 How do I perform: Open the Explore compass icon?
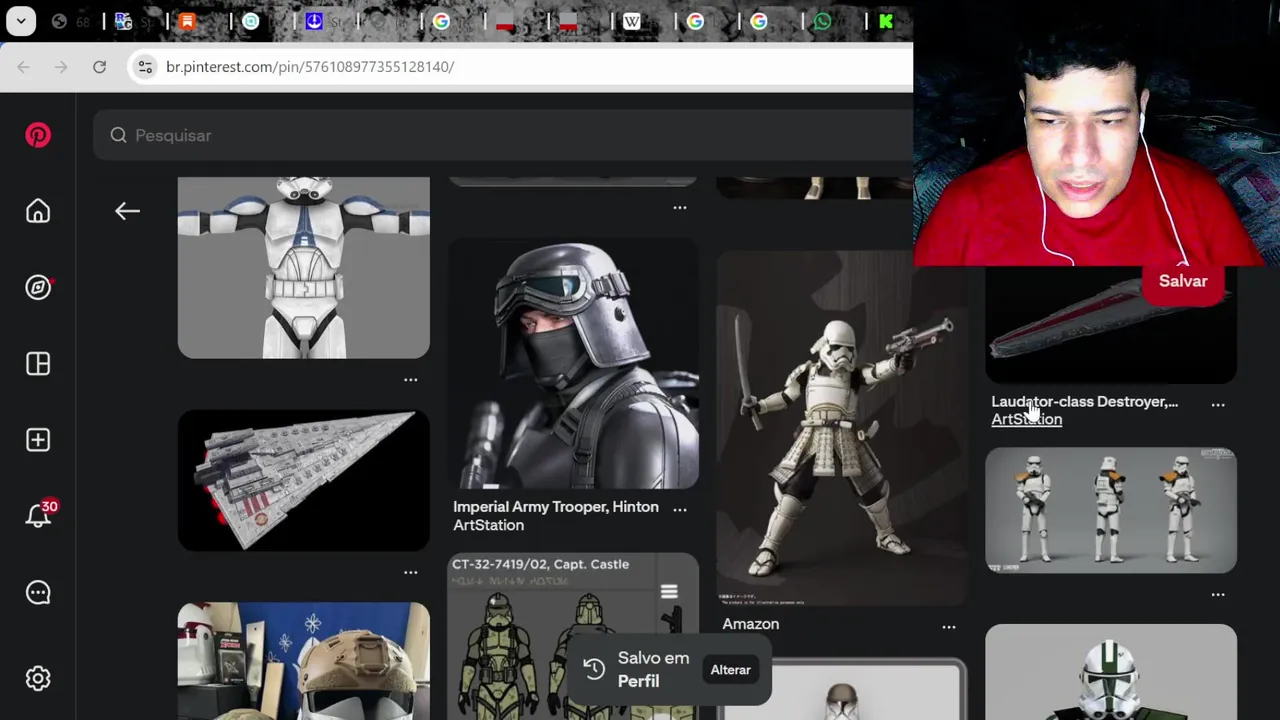(x=38, y=287)
